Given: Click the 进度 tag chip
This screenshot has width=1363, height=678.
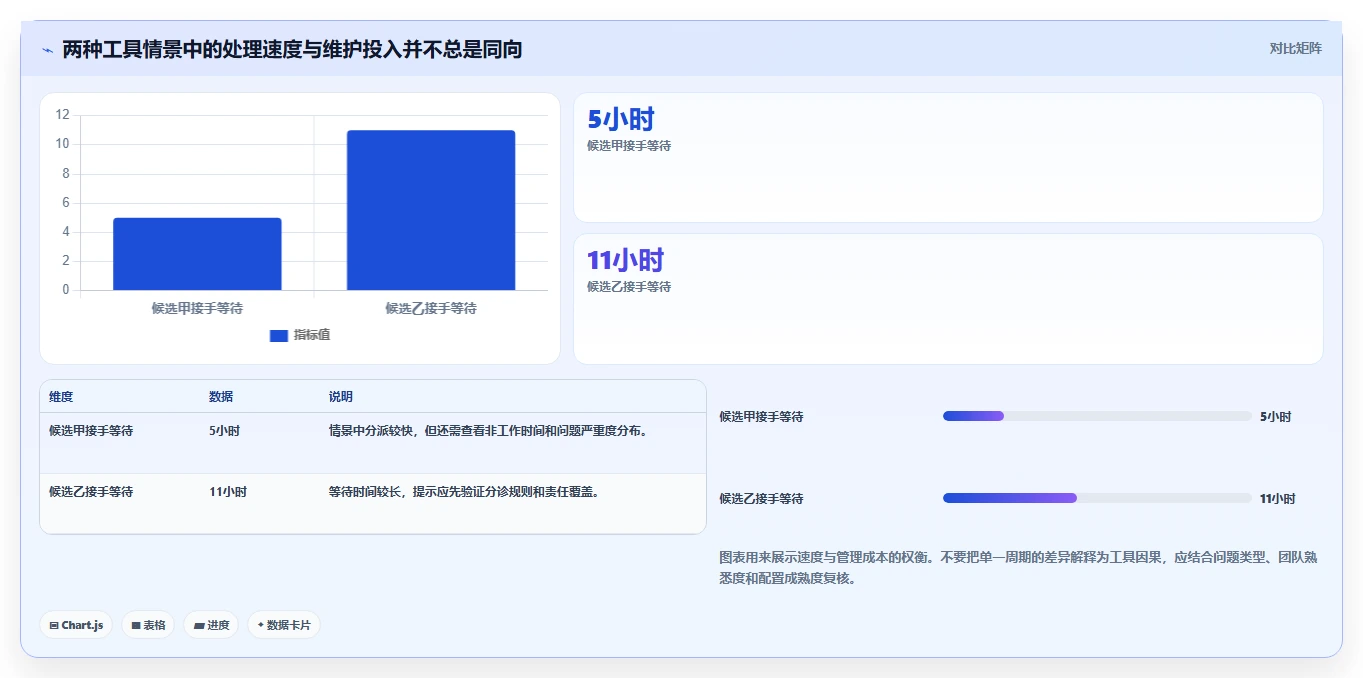Looking at the screenshot, I should (211, 625).
